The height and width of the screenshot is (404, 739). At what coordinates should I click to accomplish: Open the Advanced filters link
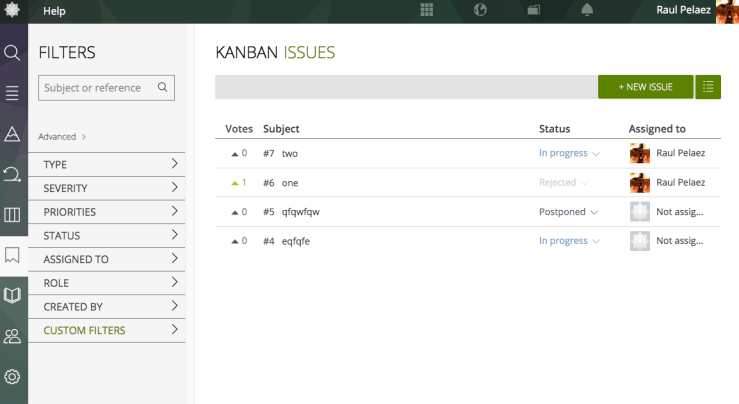[x=61, y=137]
